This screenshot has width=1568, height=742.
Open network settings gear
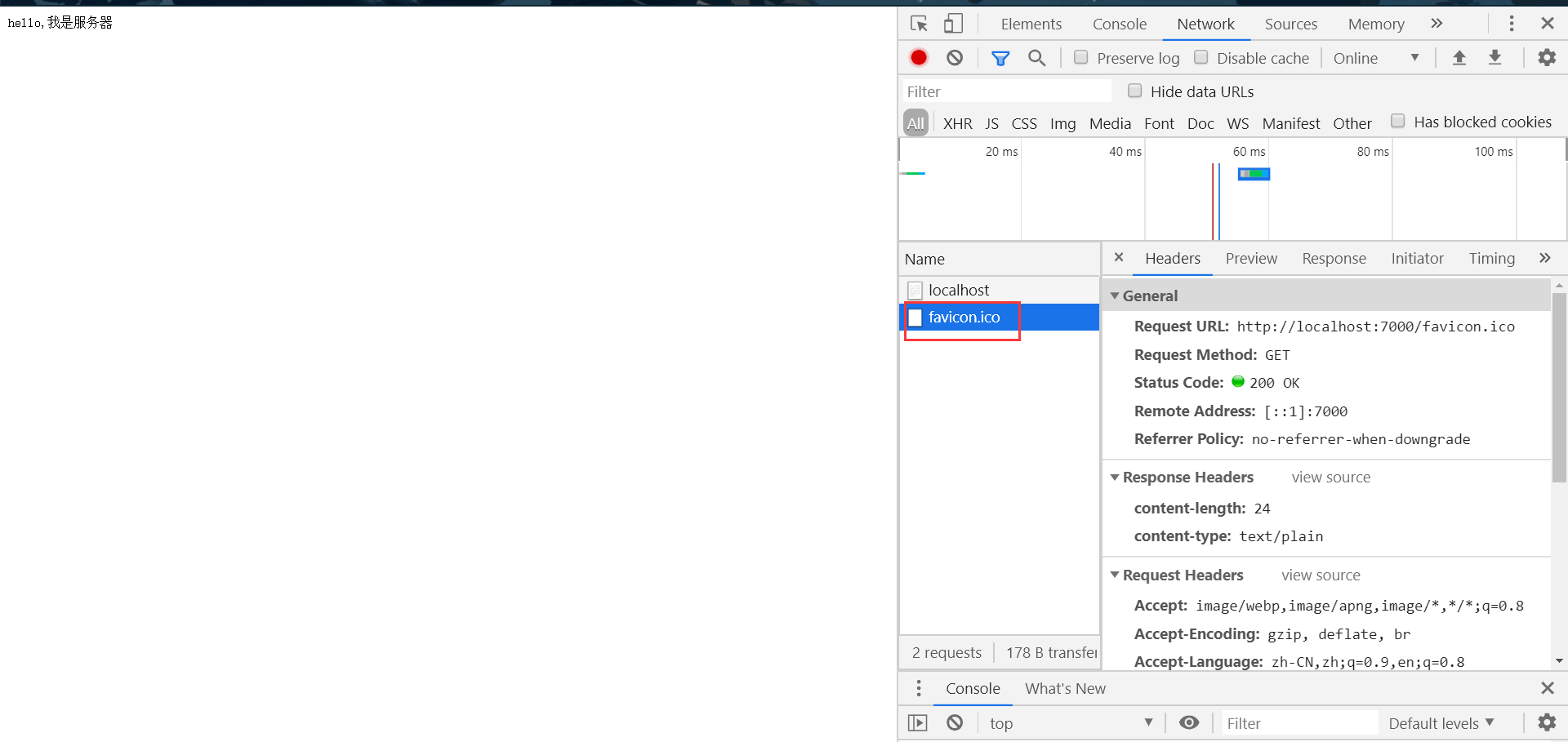[x=1547, y=57]
